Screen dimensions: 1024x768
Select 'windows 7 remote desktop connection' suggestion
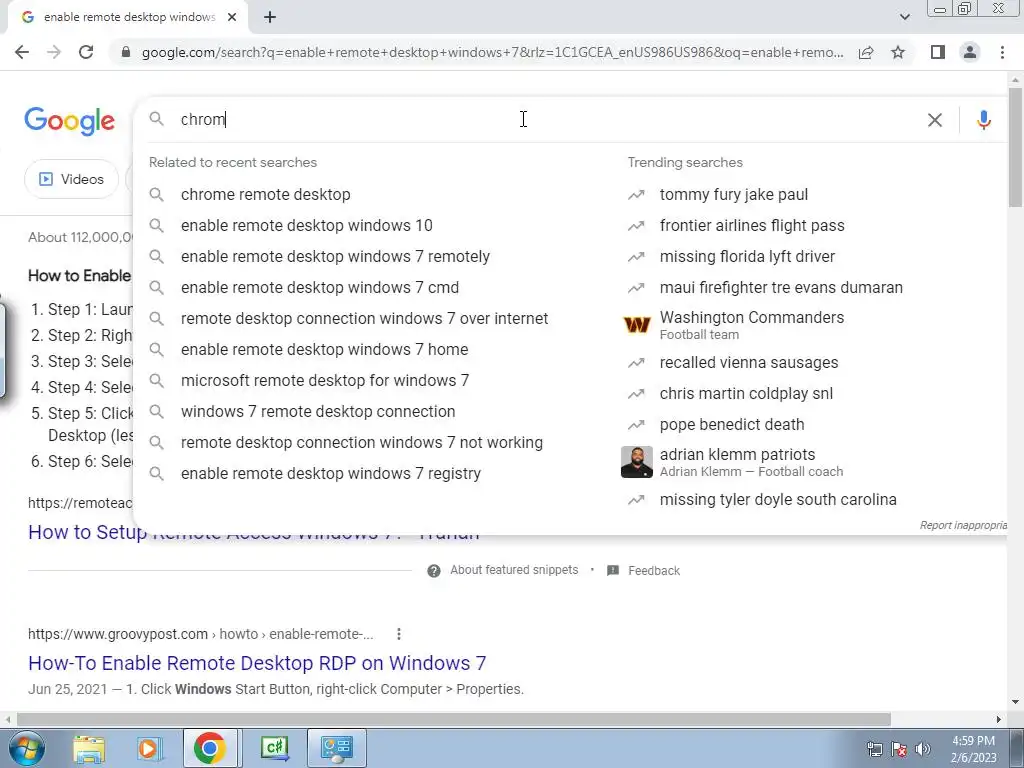(318, 411)
